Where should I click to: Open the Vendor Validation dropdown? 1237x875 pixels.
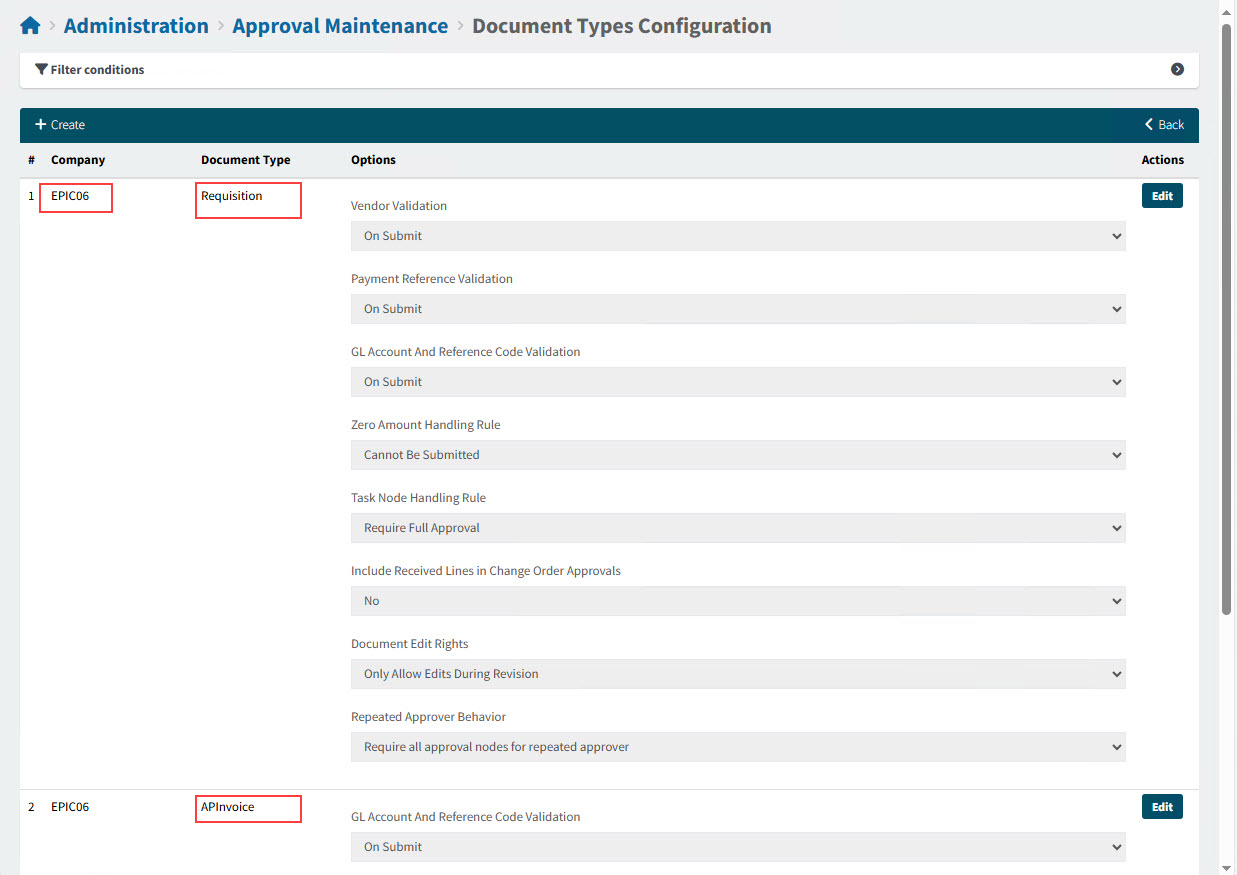(737, 236)
